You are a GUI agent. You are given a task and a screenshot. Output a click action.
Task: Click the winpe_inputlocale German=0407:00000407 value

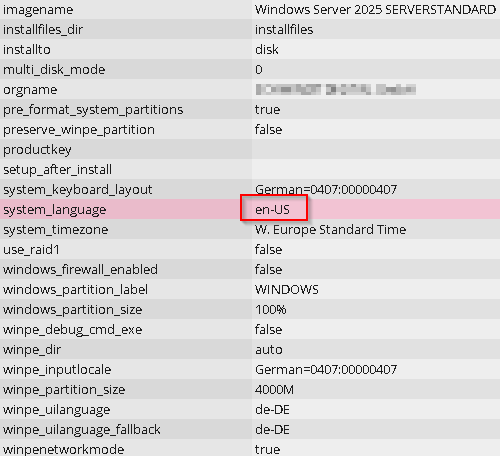click(326, 370)
